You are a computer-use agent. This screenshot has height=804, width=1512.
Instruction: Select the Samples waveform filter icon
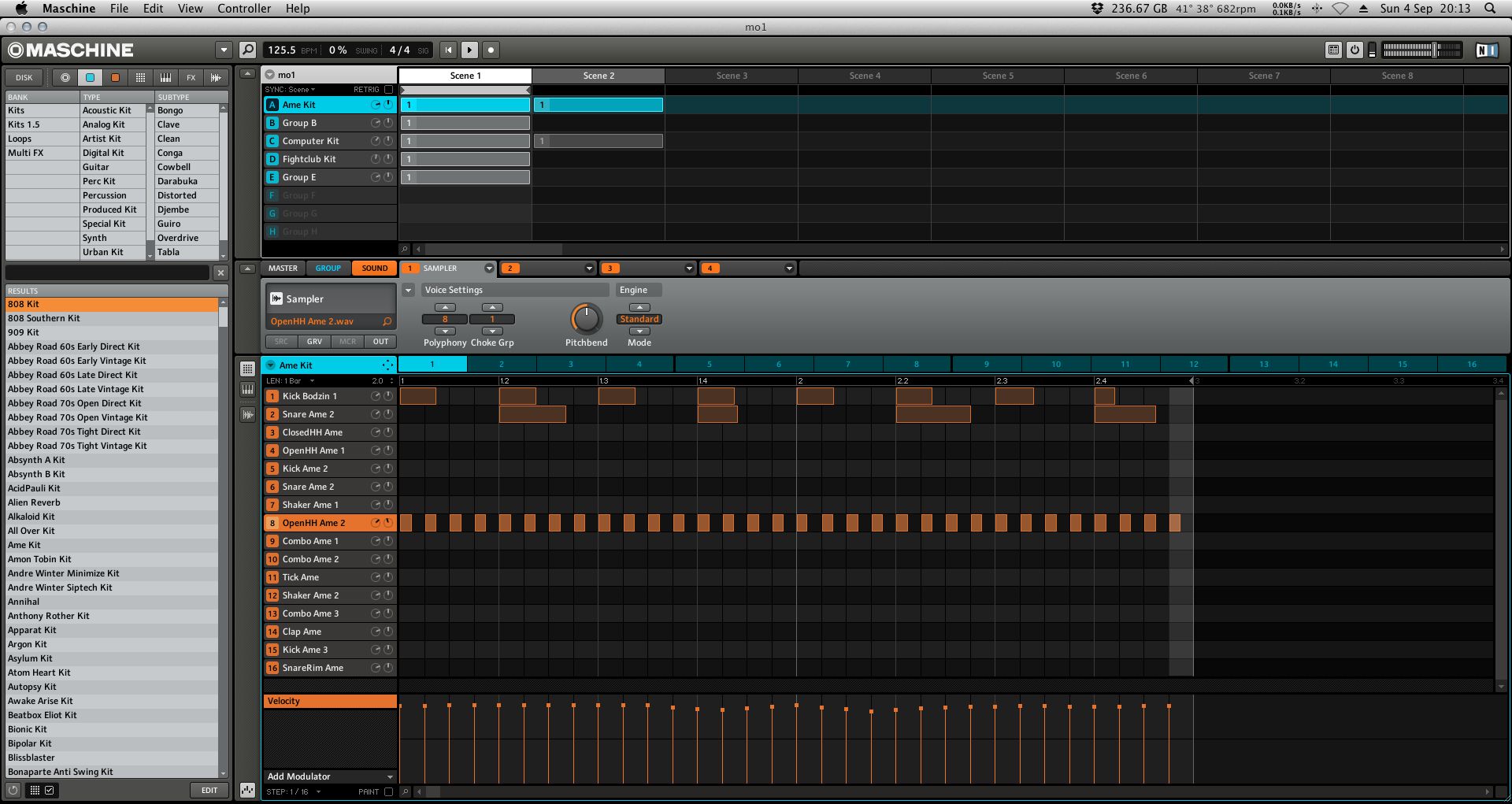pyautogui.click(x=216, y=77)
